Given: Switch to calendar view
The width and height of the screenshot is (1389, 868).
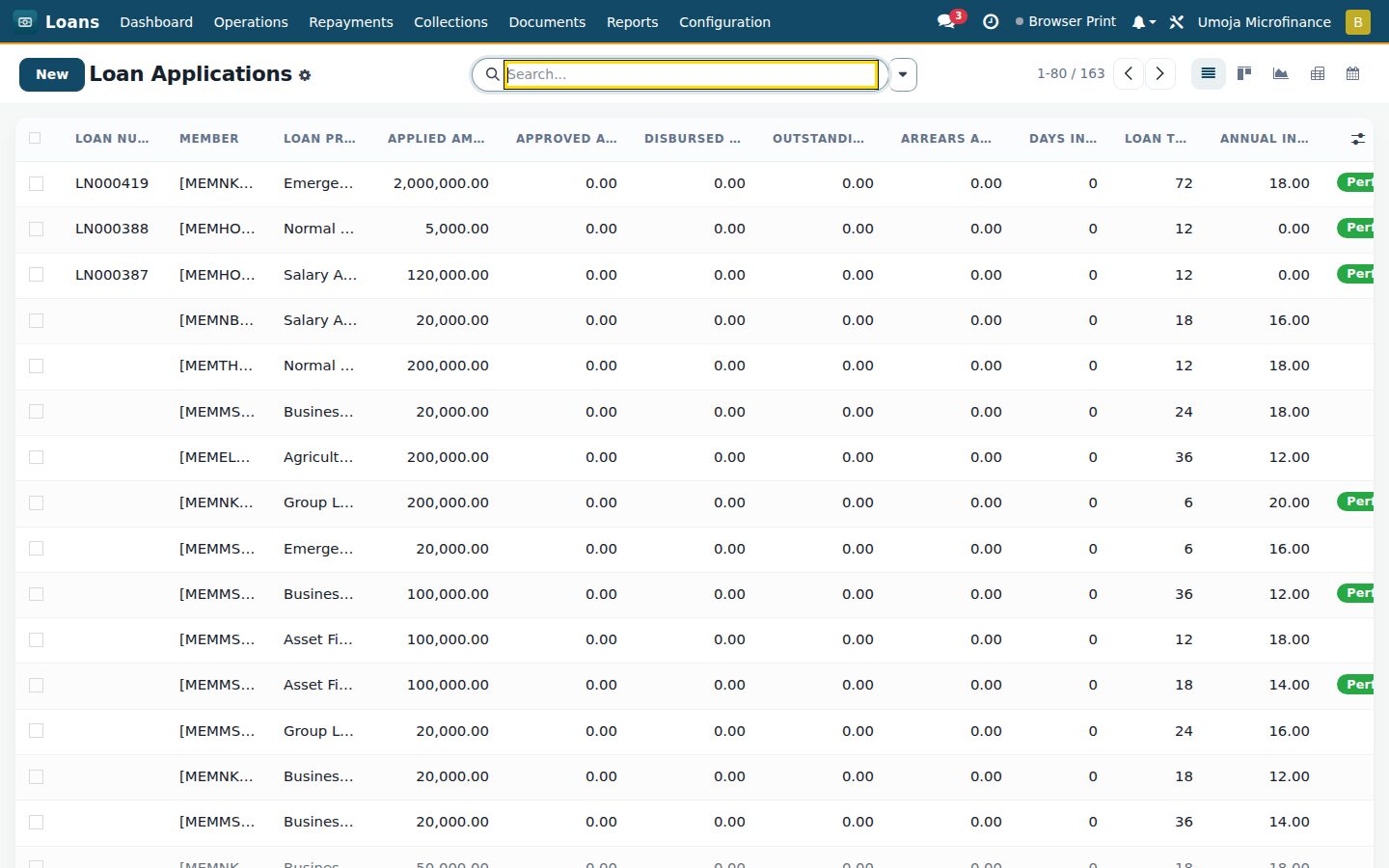Looking at the screenshot, I should pyautogui.click(x=1353, y=74).
